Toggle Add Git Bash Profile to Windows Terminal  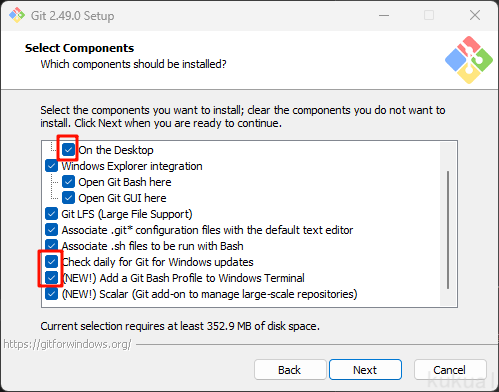[x=51, y=278]
